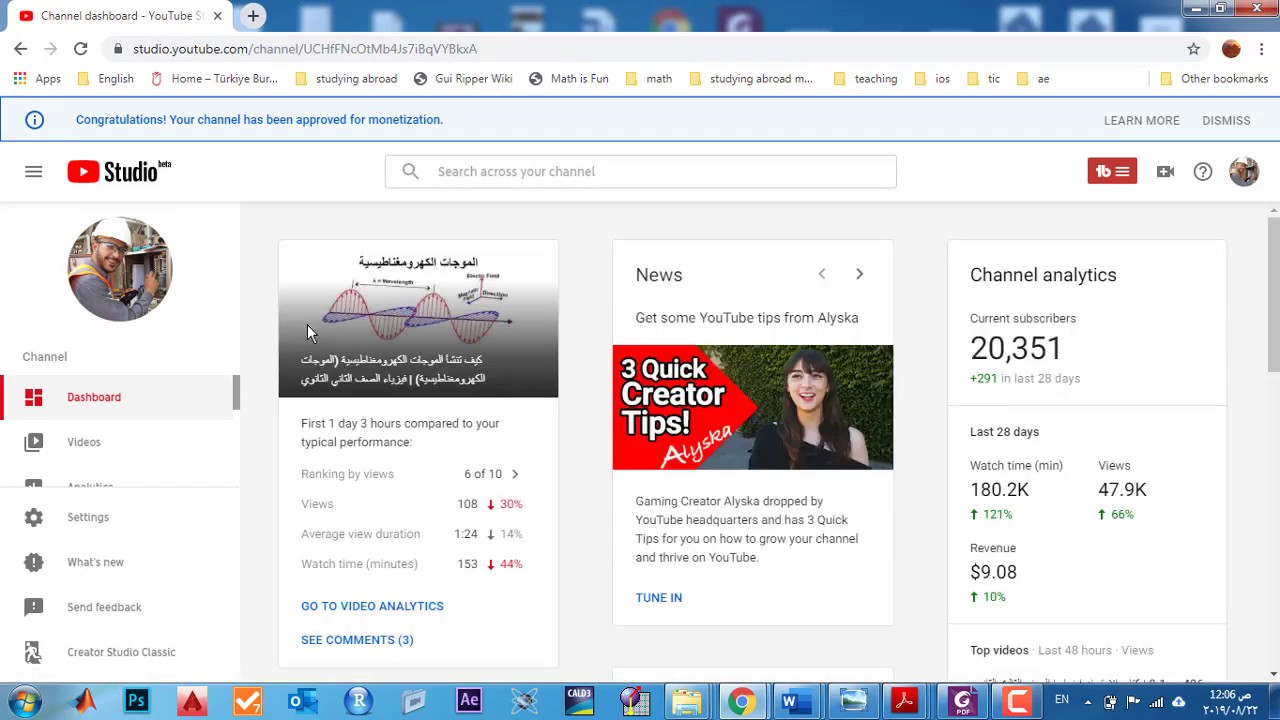
Task: Go back in Chrome
Action: click(x=21, y=48)
